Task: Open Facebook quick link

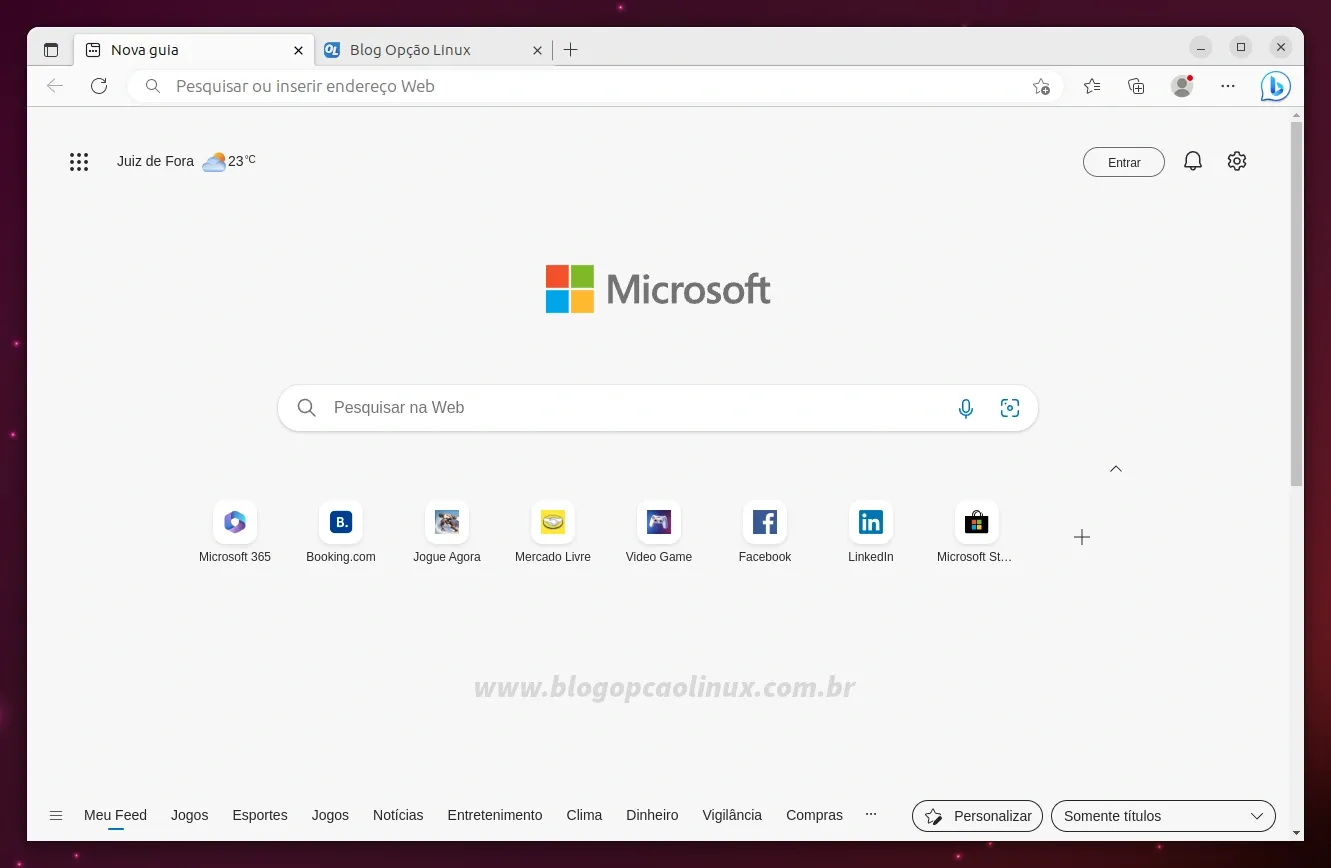Action: 765,533
